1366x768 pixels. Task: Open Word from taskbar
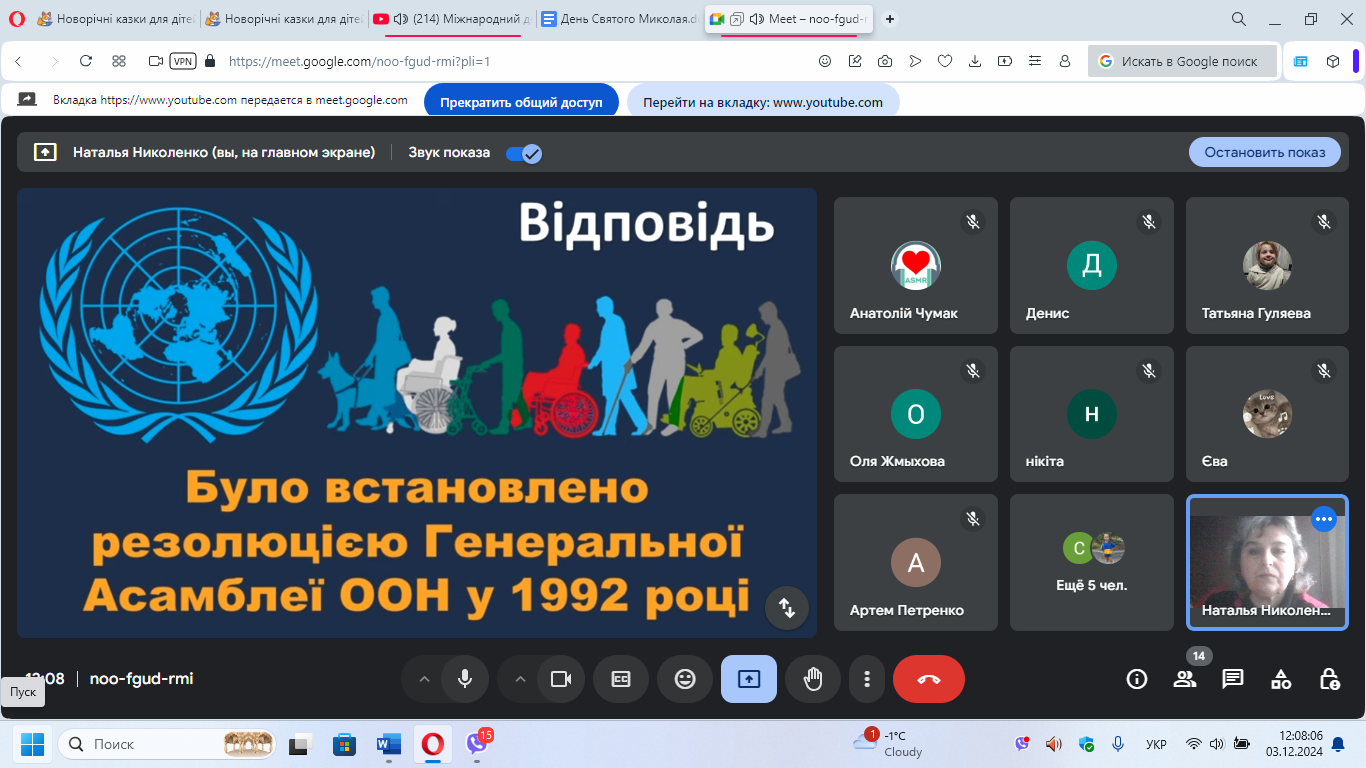[x=388, y=744]
